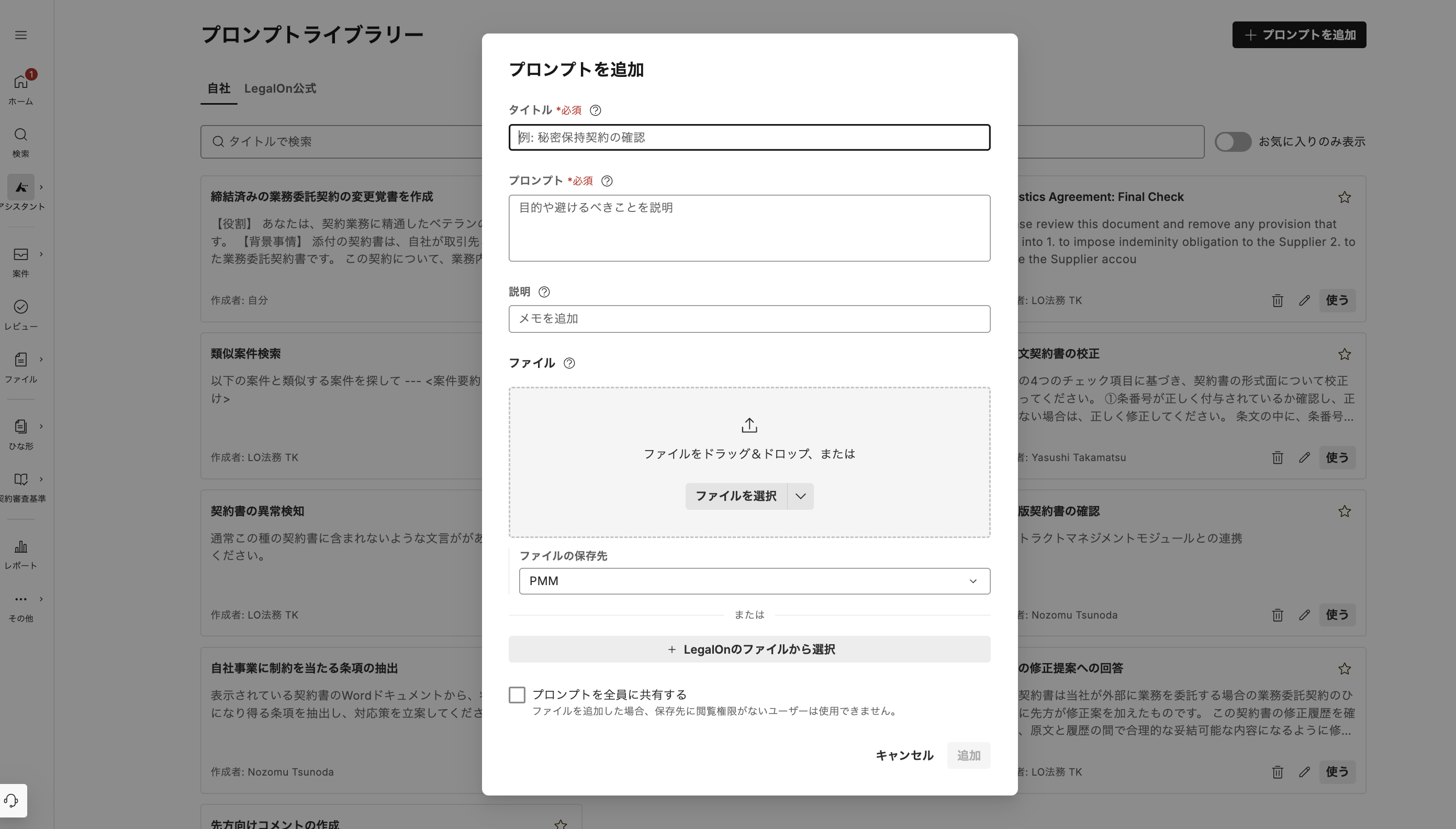Show help for 説明 field
The height and width of the screenshot is (829, 1456).
pos(544,292)
